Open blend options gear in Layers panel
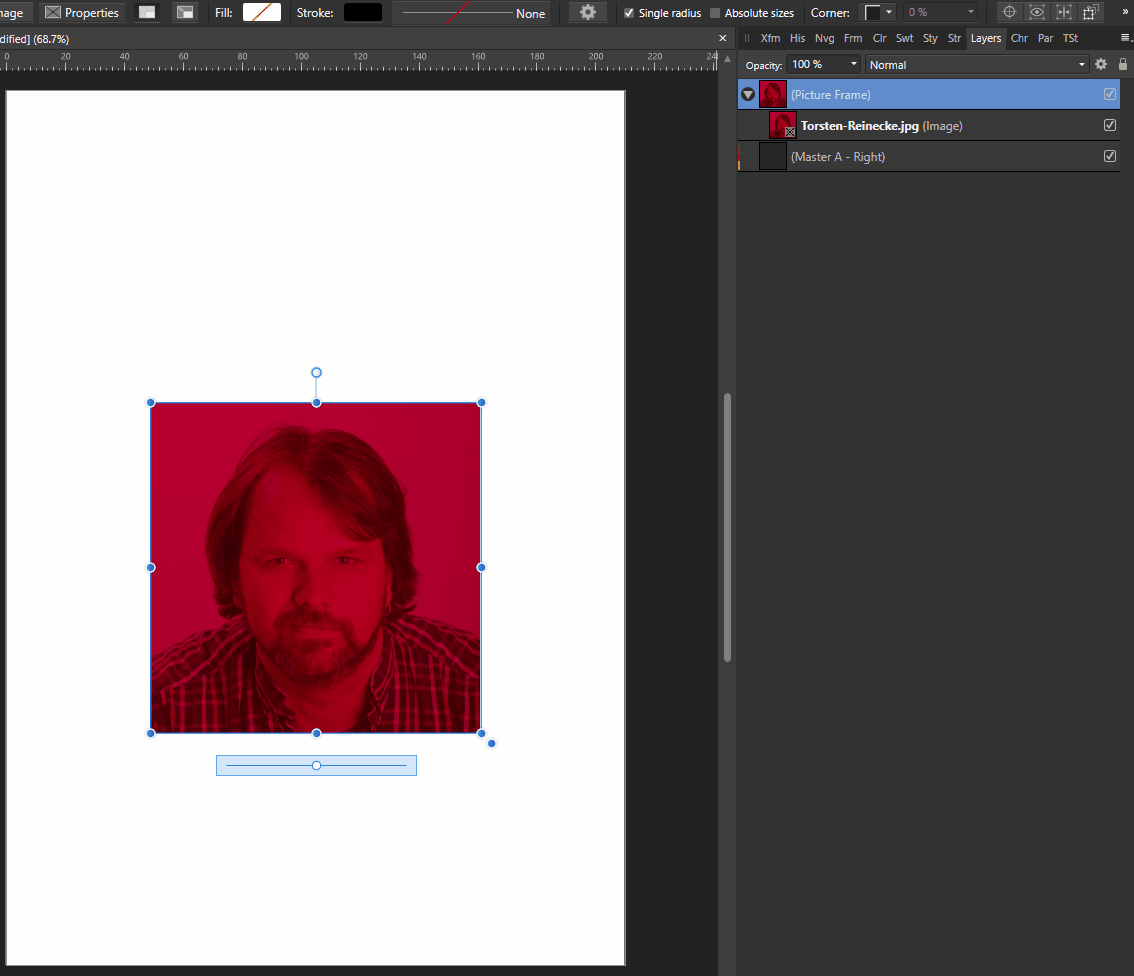This screenshot has width=1134, height=976. [1101, 64]
